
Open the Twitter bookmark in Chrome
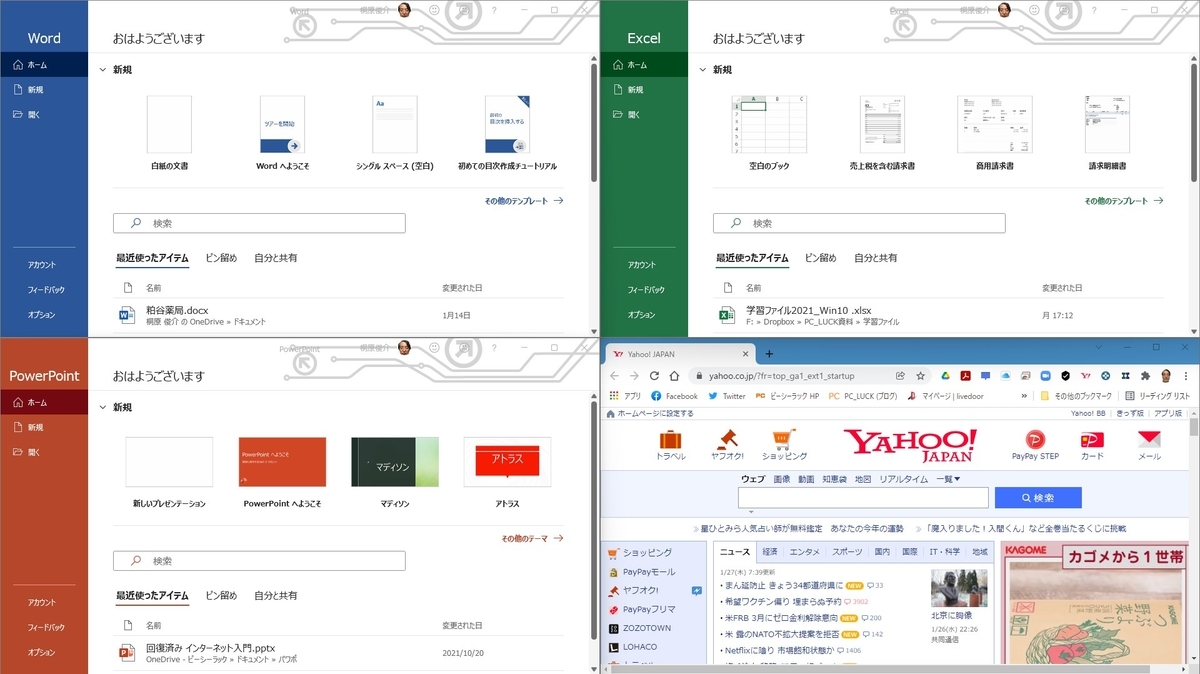727,396
